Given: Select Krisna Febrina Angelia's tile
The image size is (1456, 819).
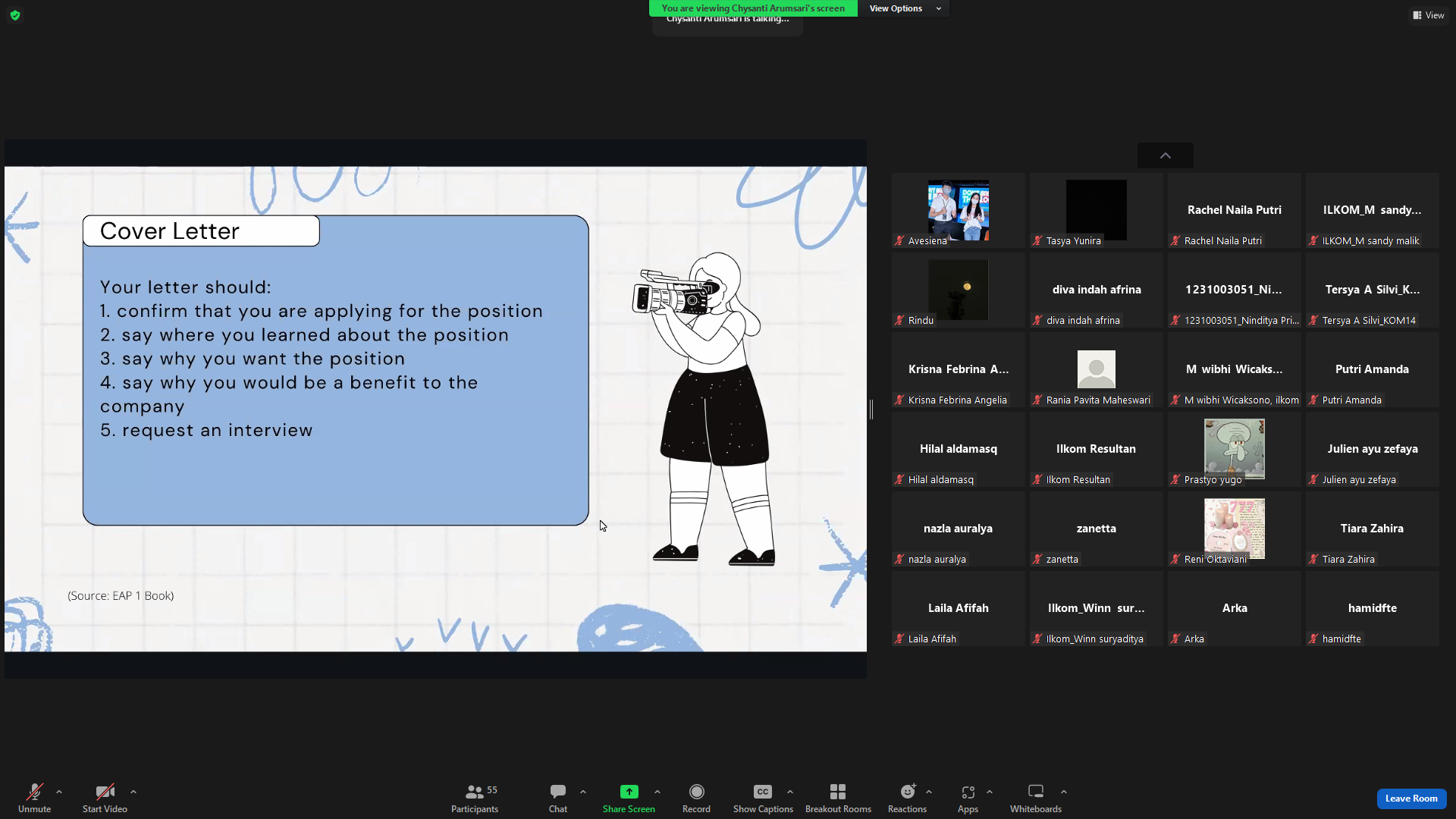Looking at the screenshot, I should click(959, 369).
